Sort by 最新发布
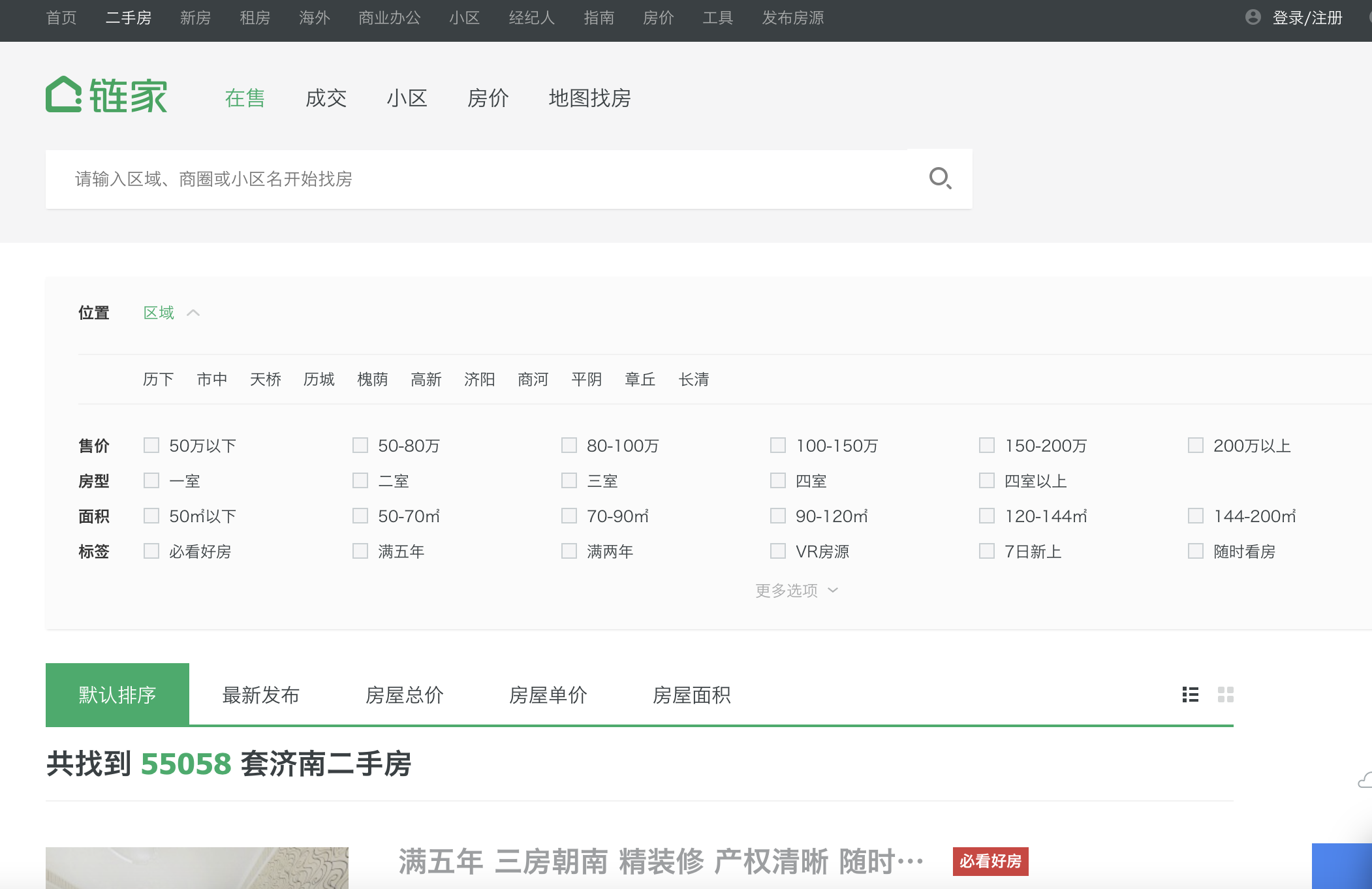Image resolution: width=1372 pixels, height=889 pixels. pos(261,695)
